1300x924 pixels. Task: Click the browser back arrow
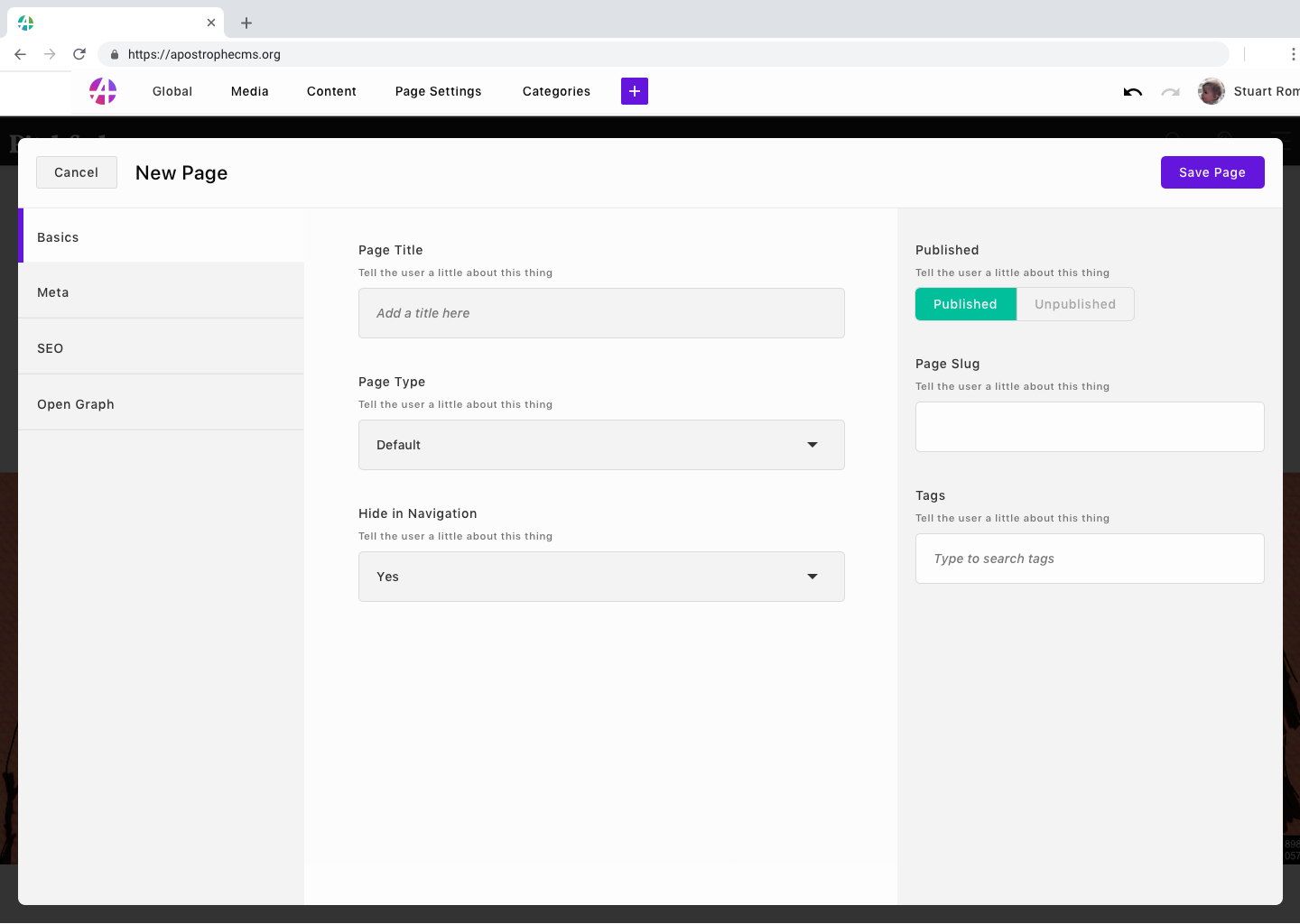(x=20, y=54)
